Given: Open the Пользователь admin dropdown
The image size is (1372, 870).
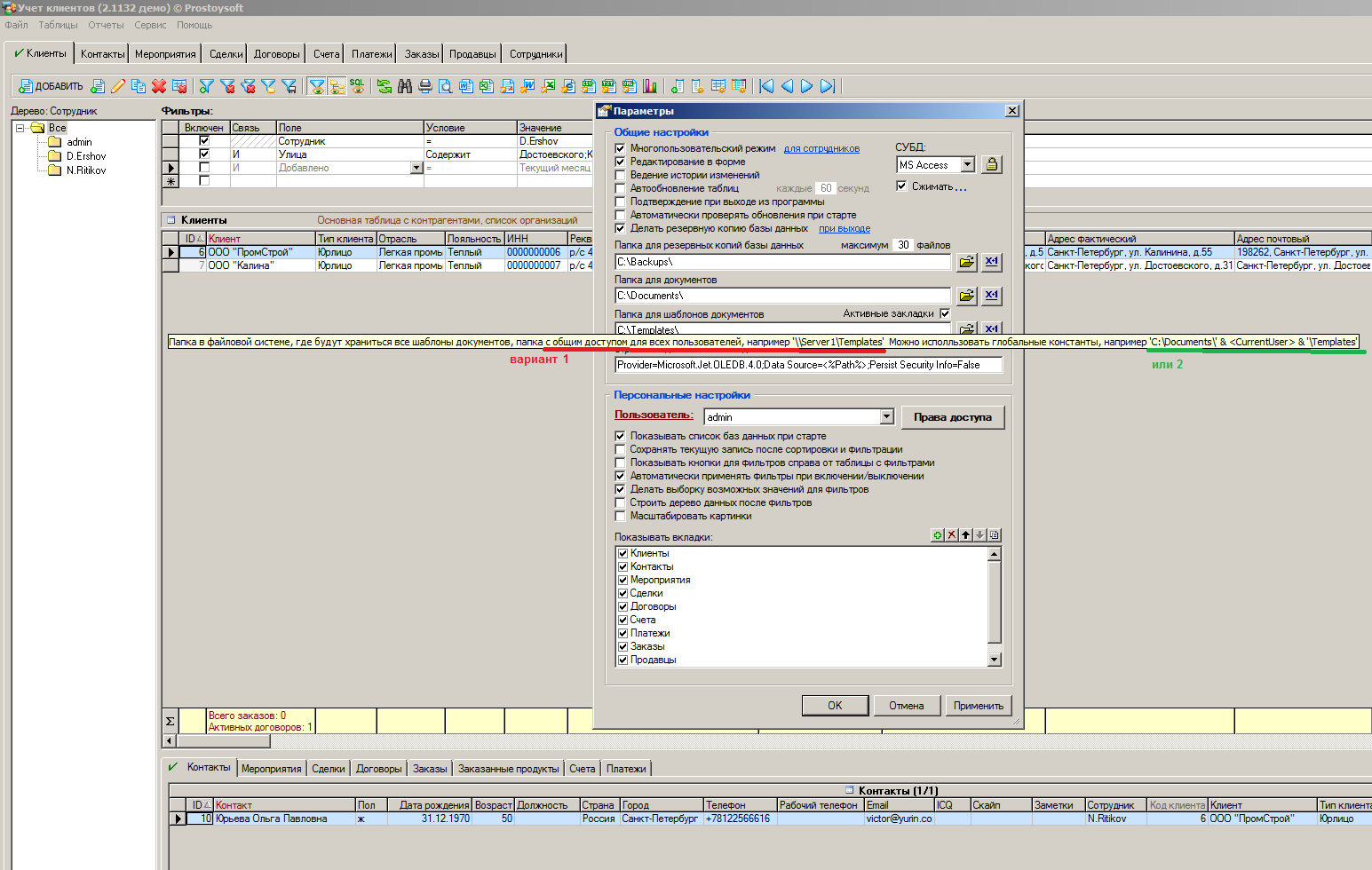Looking at the screenshot, I should tap(886, 417).
